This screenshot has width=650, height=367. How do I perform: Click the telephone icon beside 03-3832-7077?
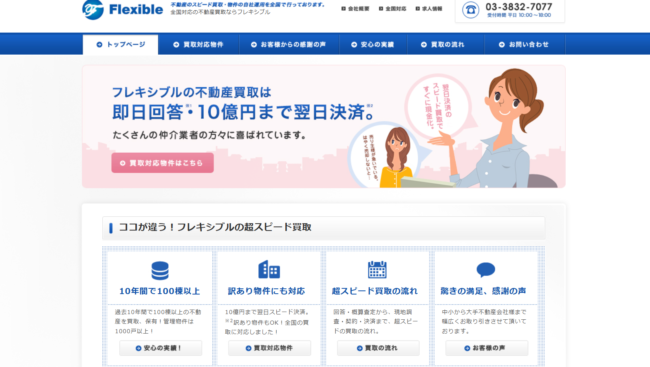(x=471, y=10)
